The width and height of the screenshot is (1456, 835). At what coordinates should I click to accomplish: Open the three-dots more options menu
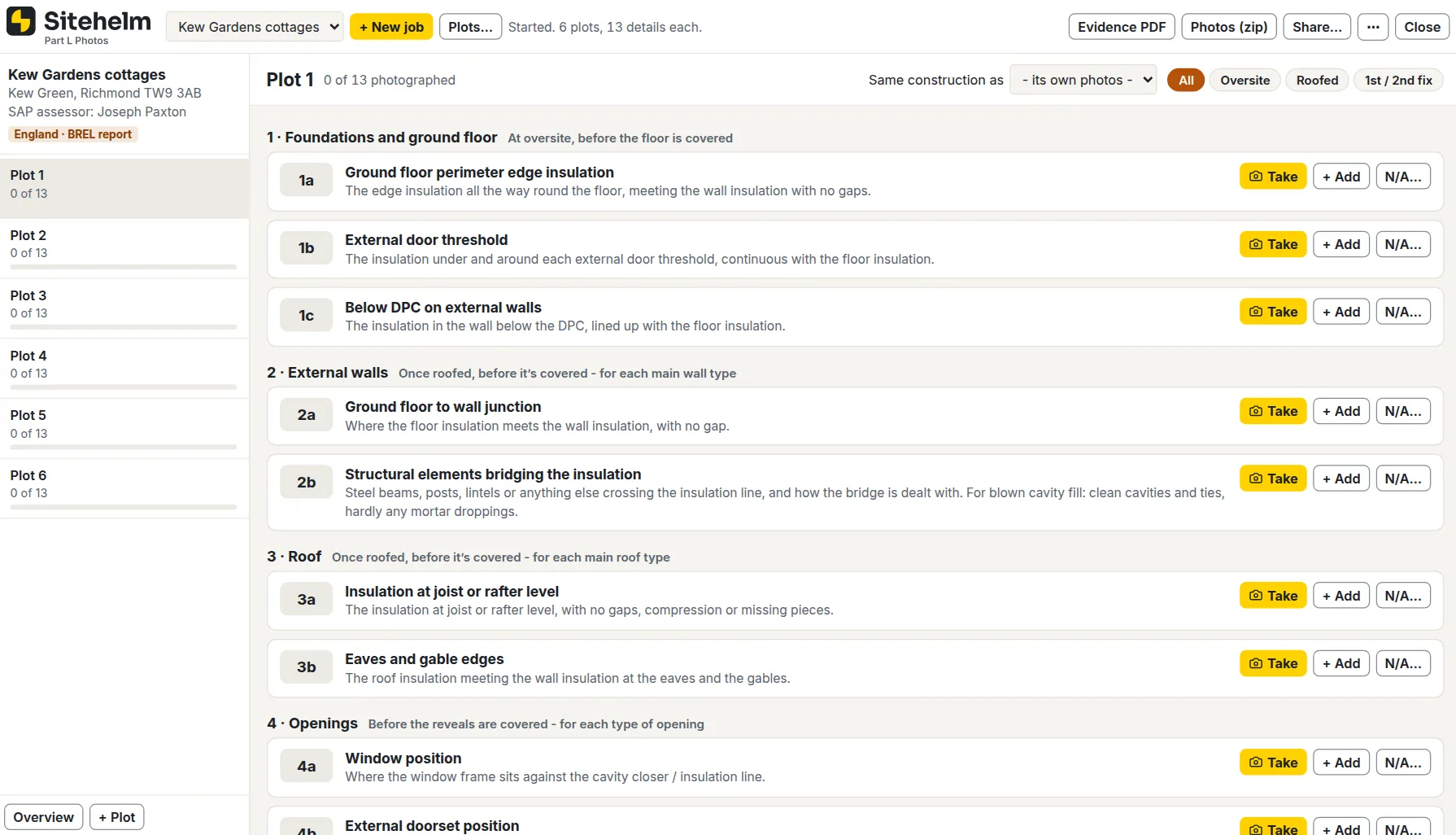pyautogui.click(x=1373, y=27)
